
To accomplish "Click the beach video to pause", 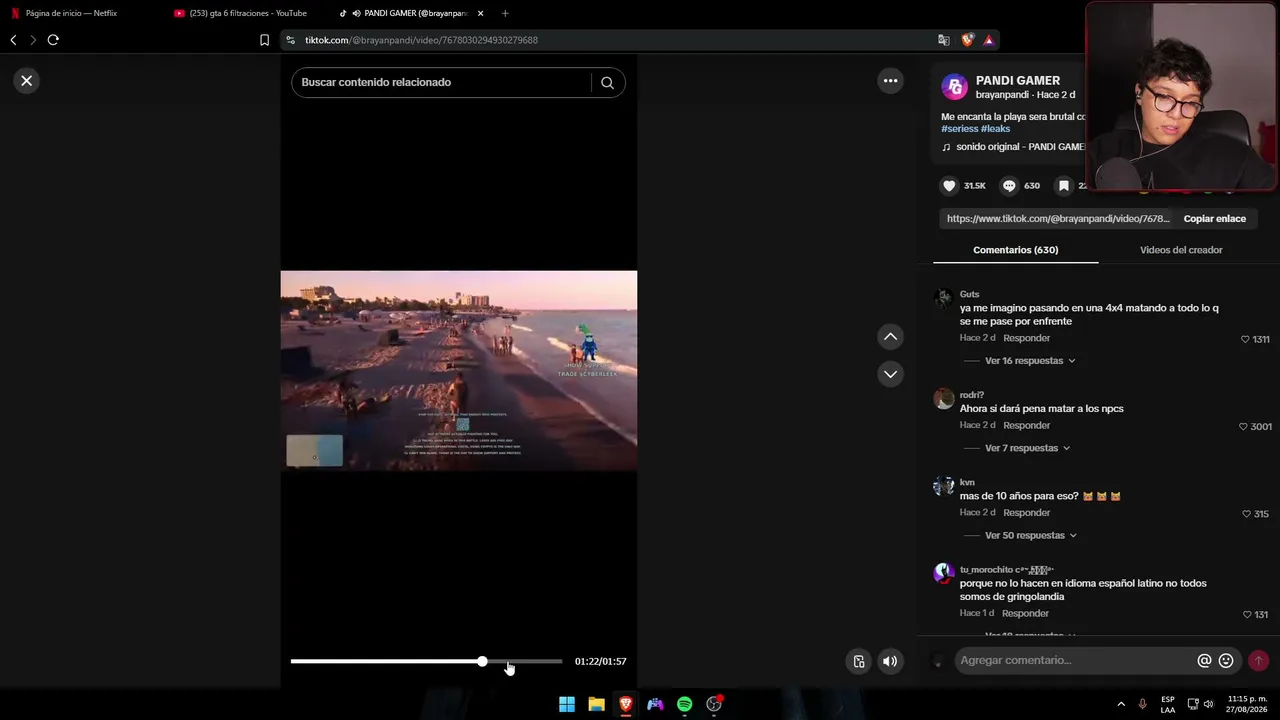I will coord(458,370).
